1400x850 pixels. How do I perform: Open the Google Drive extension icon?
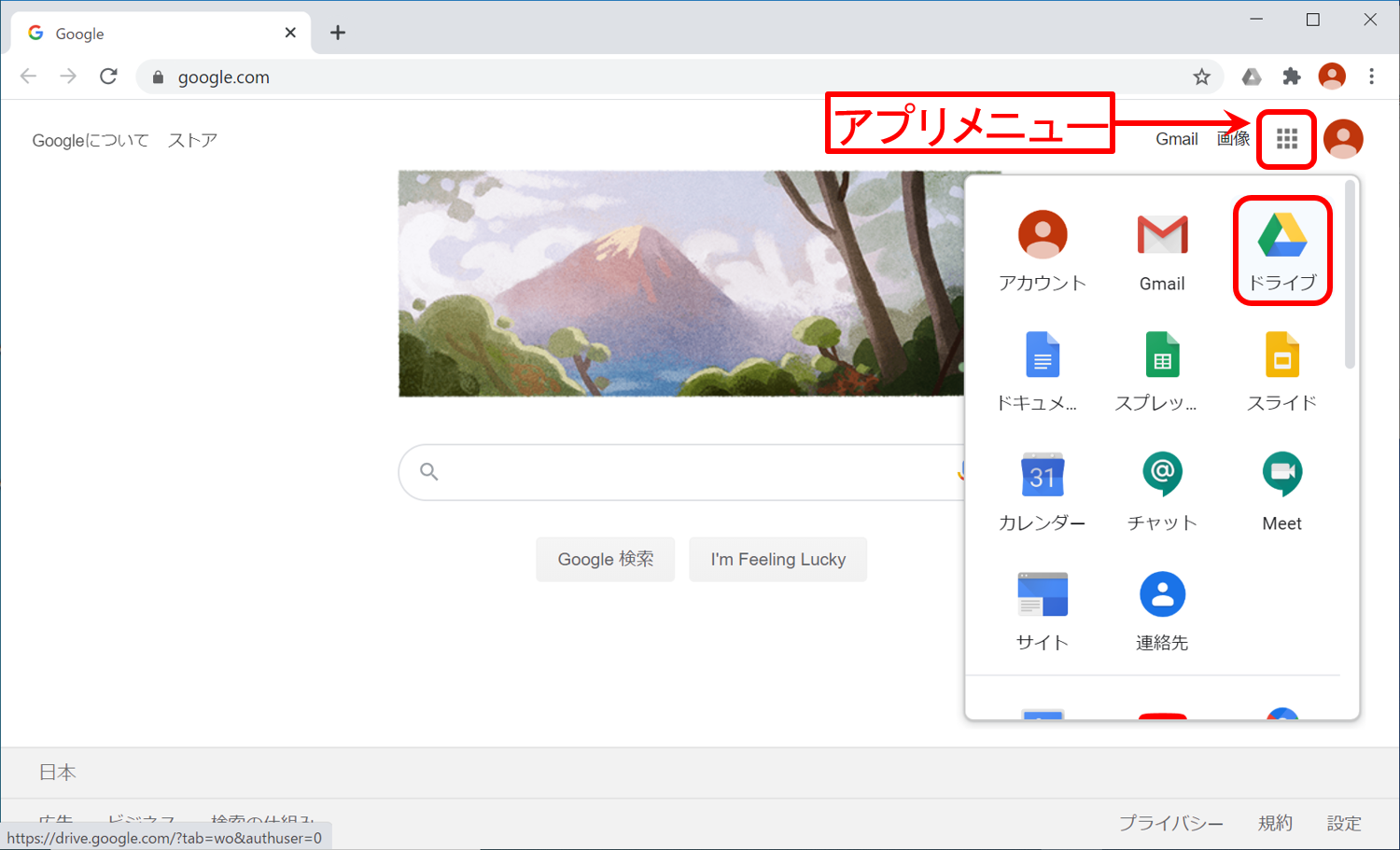pyautogui.click(x=1252, y=77)
